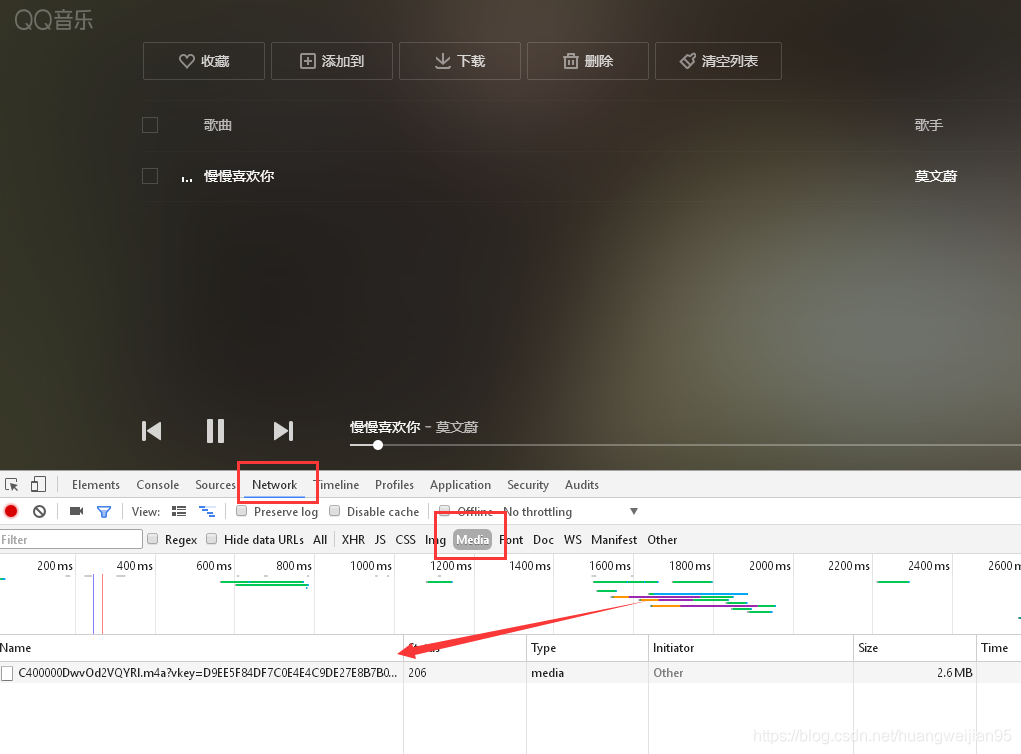1021x754 pixels.
Task: Open the Console tab in DevTools
Action: (x=158, y=485)
